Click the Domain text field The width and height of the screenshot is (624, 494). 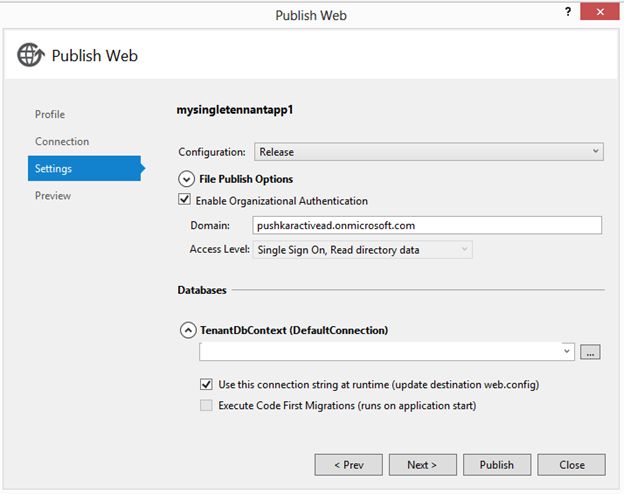pyautogui.click(x=427, y=226)
